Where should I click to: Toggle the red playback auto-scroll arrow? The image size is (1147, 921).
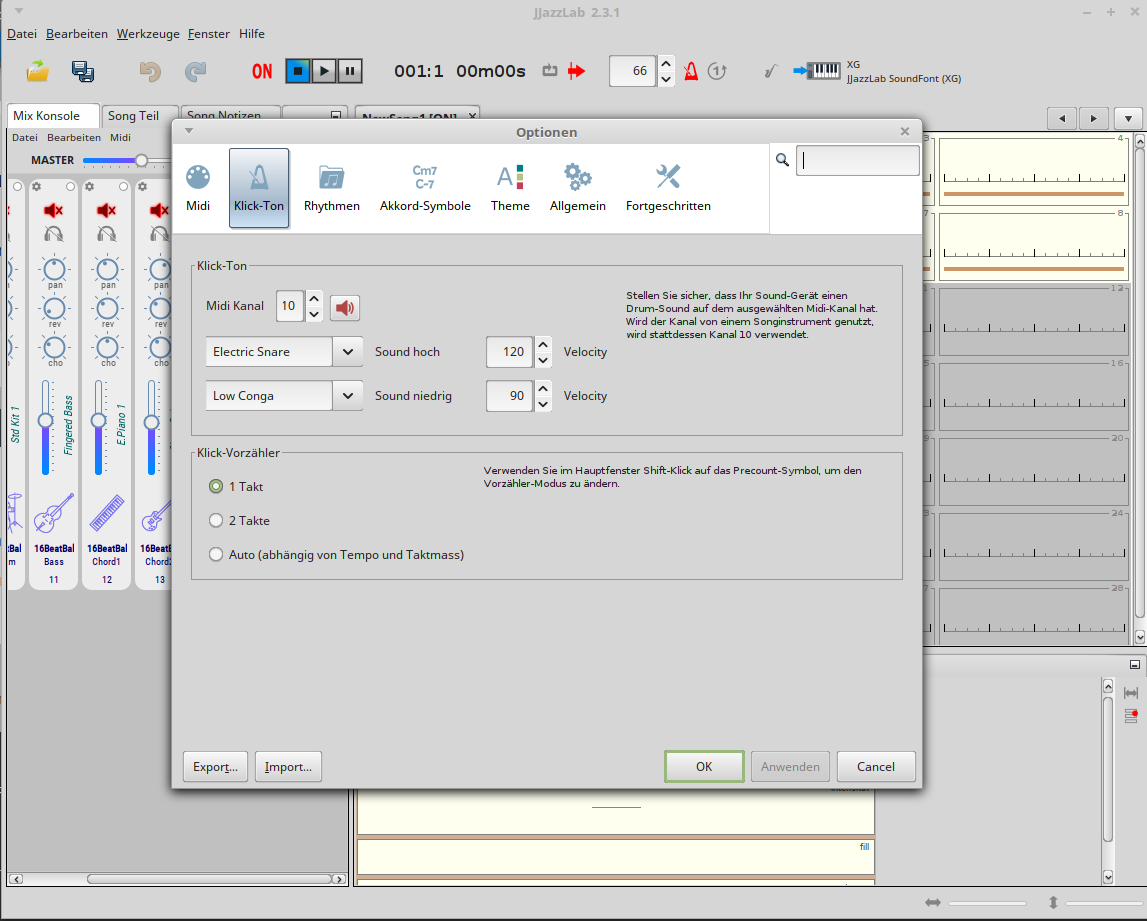click(x=576, y=71)
